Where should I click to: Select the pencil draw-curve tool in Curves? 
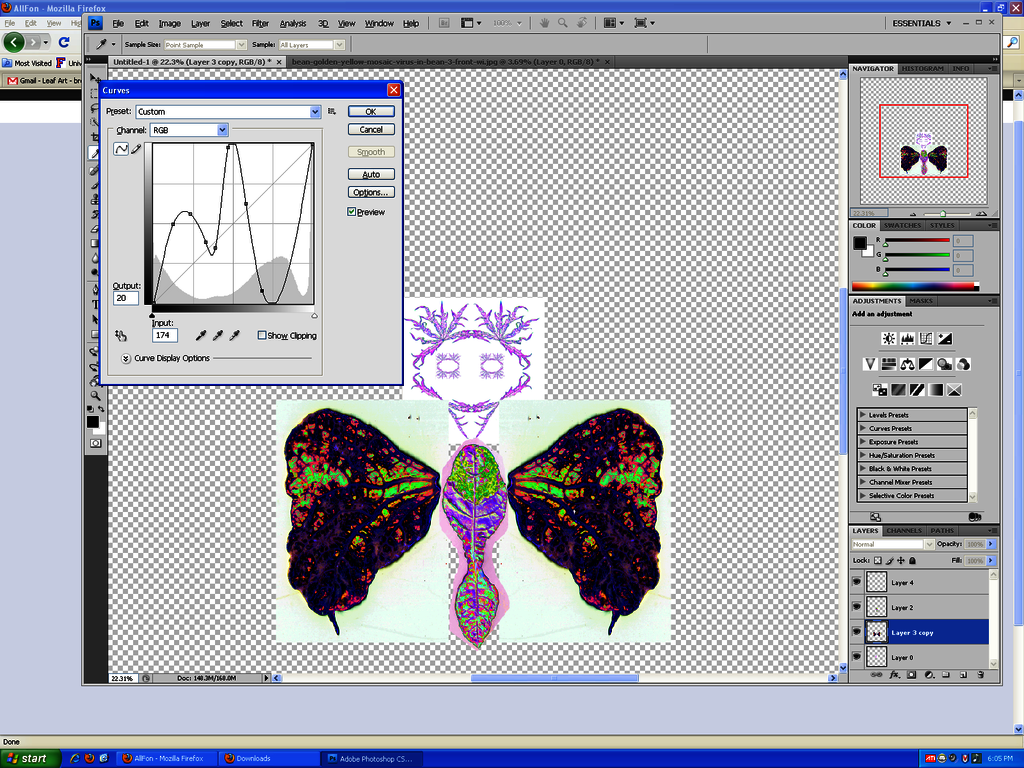coord(136,149)
